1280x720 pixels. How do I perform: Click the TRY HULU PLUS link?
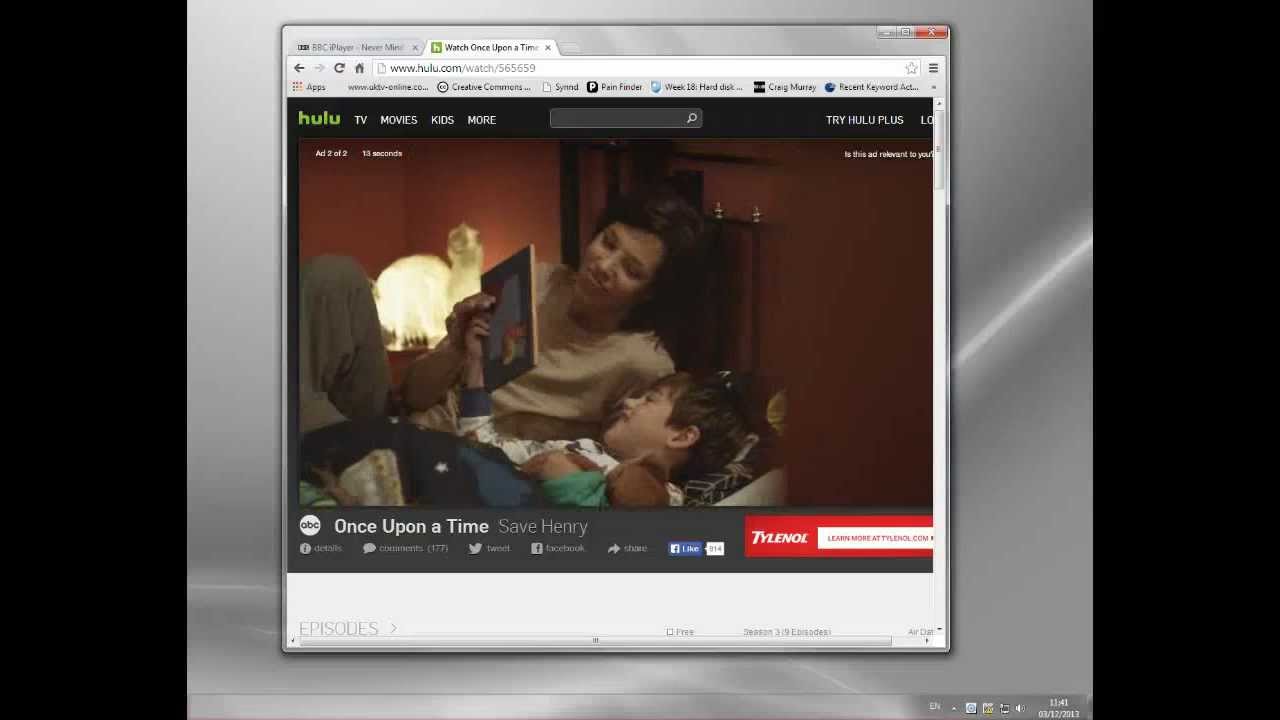coord(864,120)
